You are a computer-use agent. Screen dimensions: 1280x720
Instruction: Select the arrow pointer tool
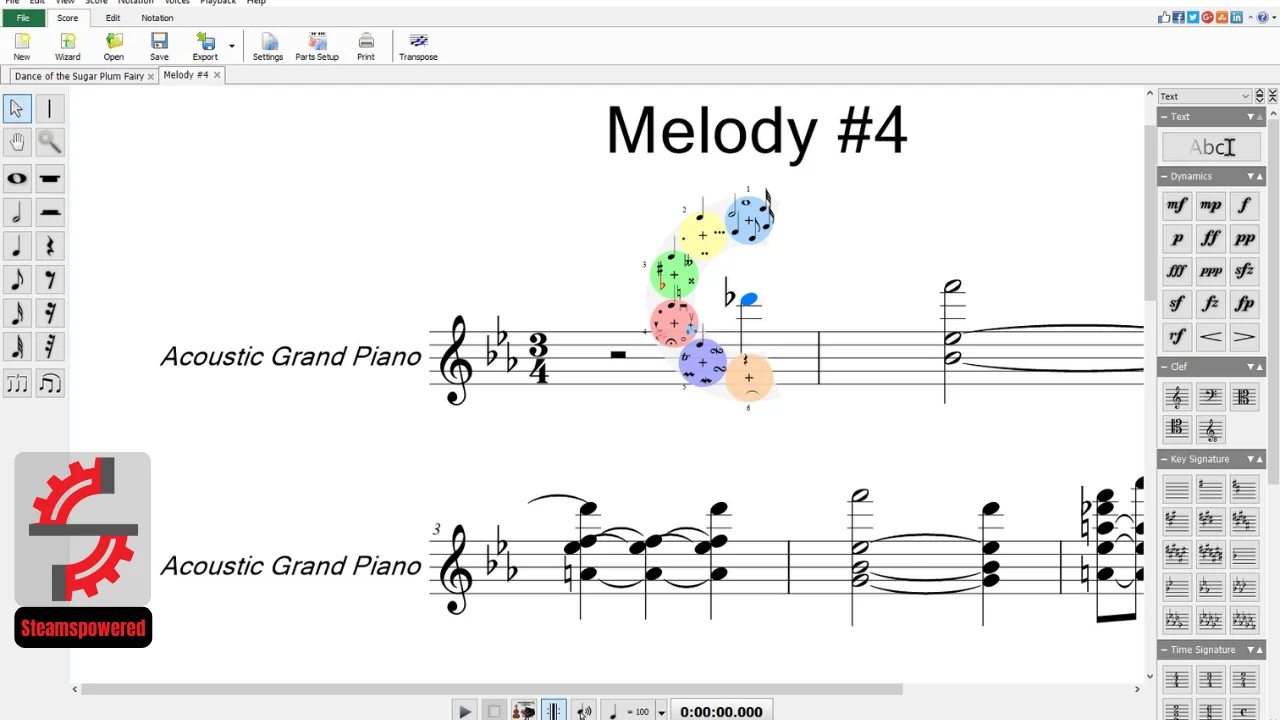(x=17, y=108)
